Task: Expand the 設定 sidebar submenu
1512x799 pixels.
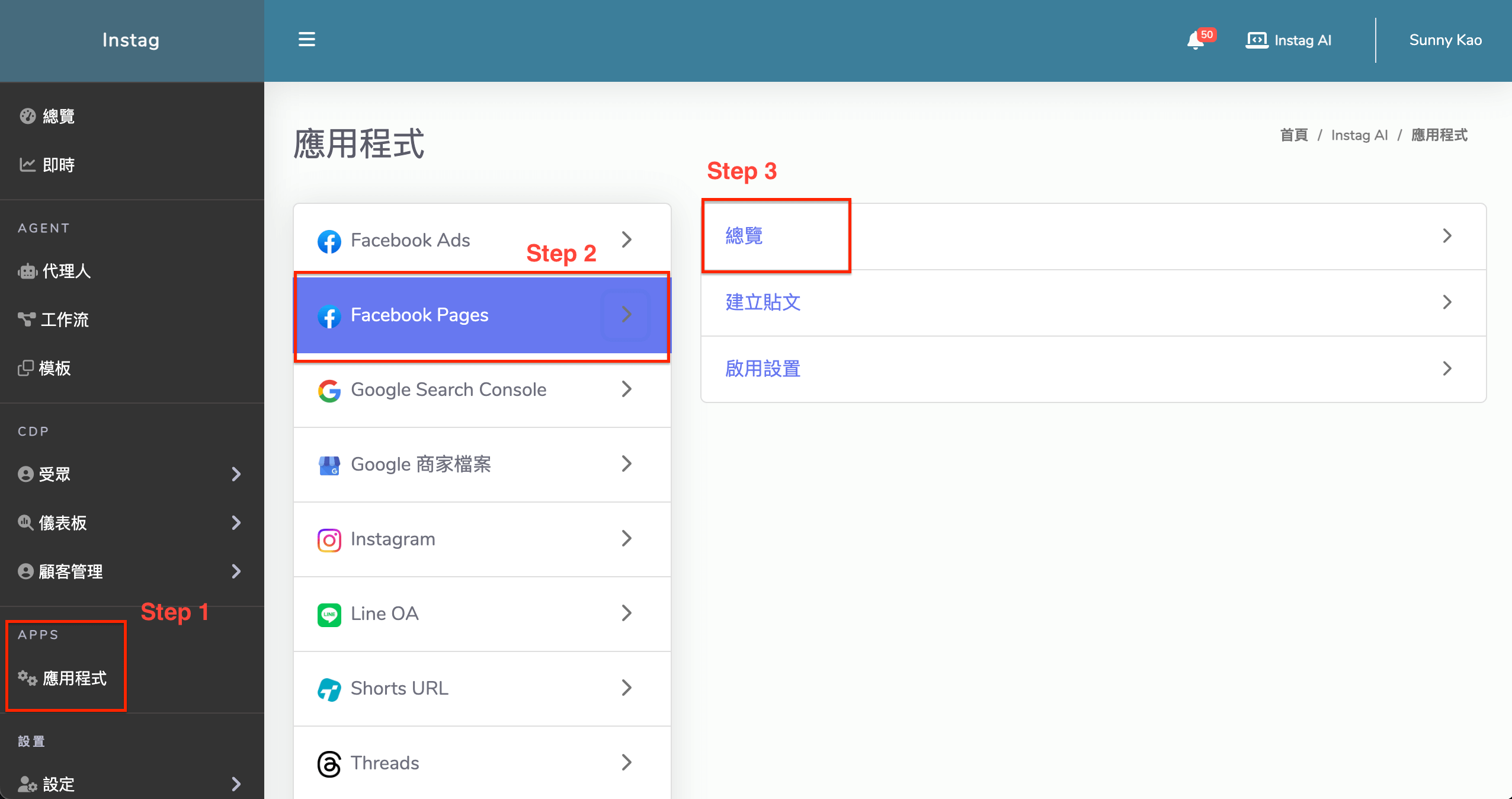Action: point(236,784)
